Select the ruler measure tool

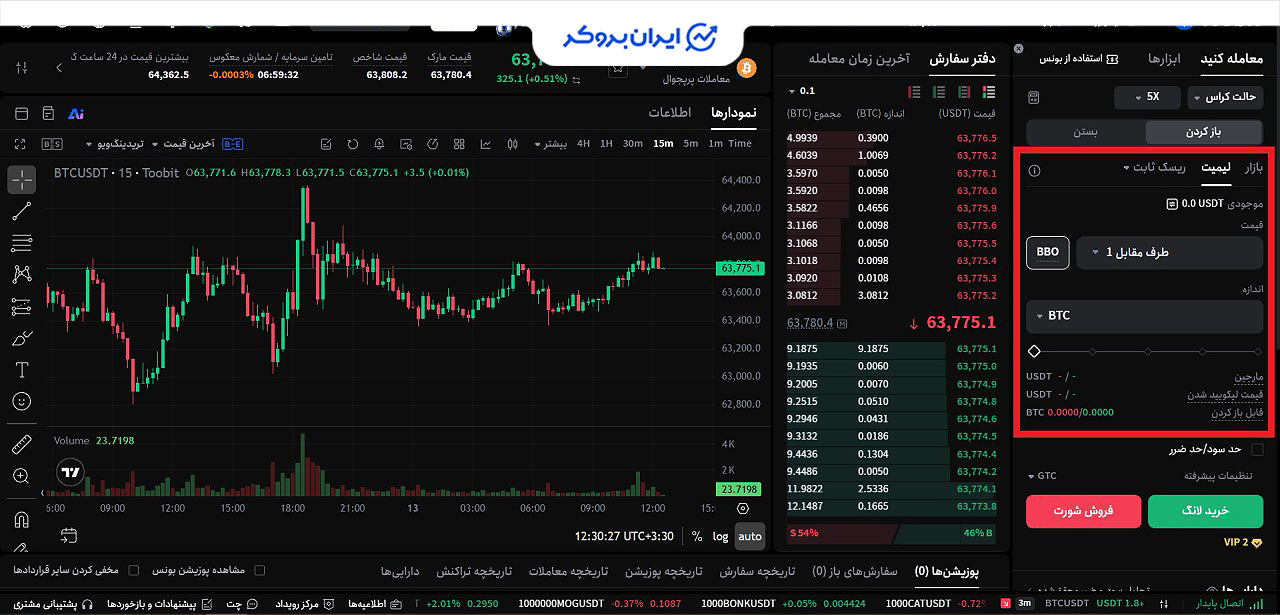[x=22, y=444]
